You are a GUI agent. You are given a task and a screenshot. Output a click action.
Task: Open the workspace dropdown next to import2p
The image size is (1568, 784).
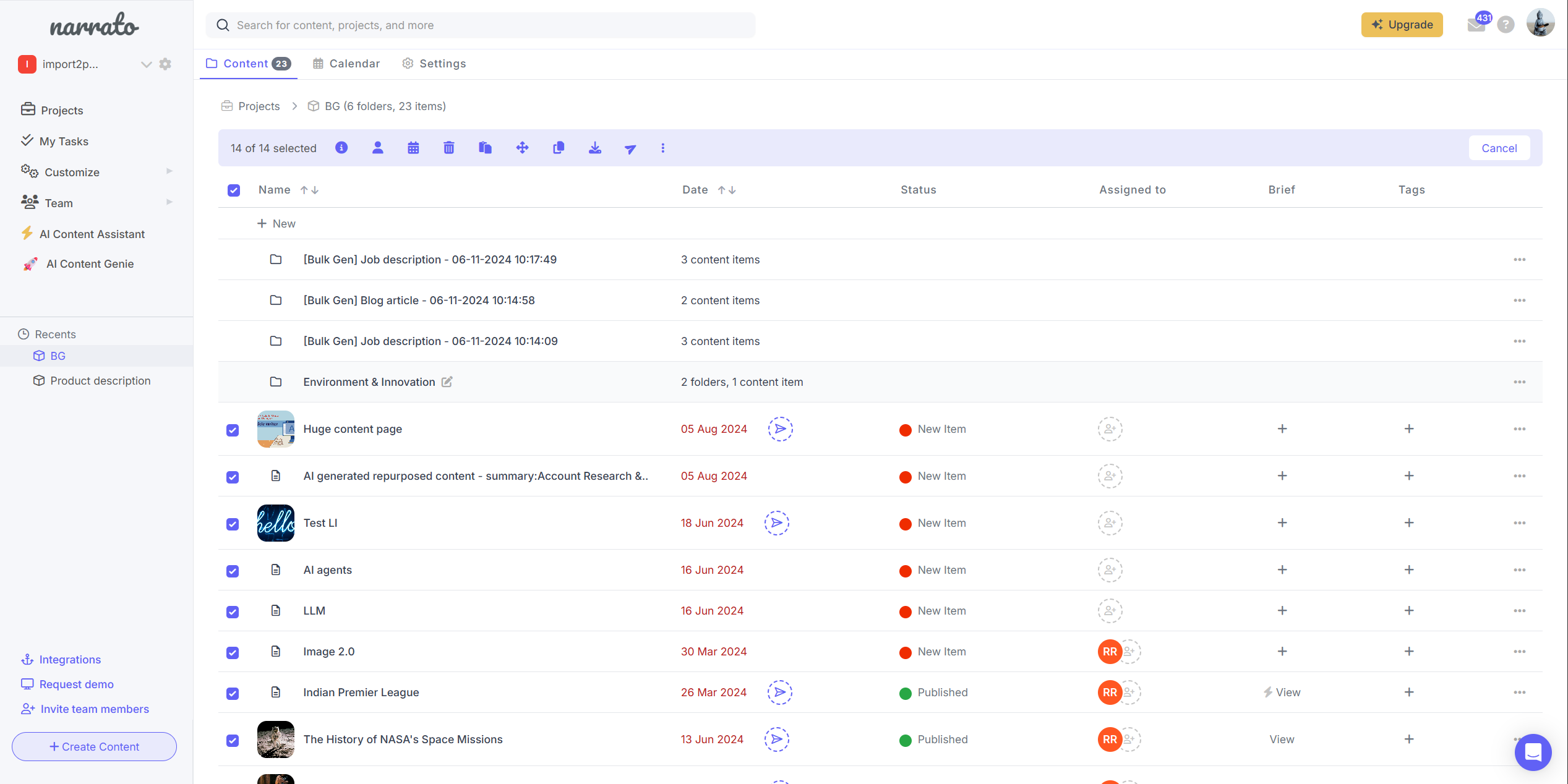[146, 64]
